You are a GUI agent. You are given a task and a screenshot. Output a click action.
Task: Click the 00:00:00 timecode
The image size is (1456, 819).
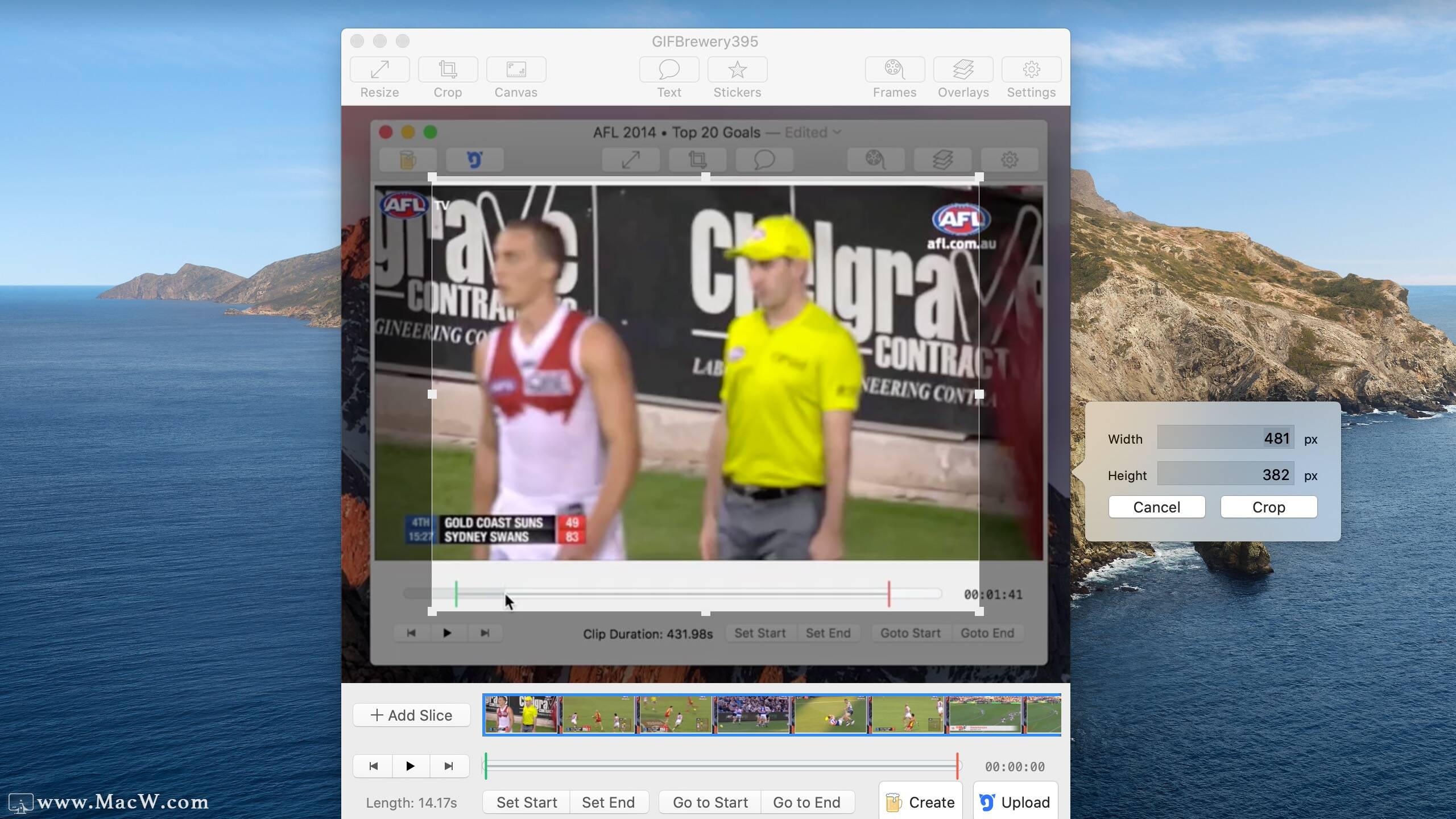(1015, 767)
